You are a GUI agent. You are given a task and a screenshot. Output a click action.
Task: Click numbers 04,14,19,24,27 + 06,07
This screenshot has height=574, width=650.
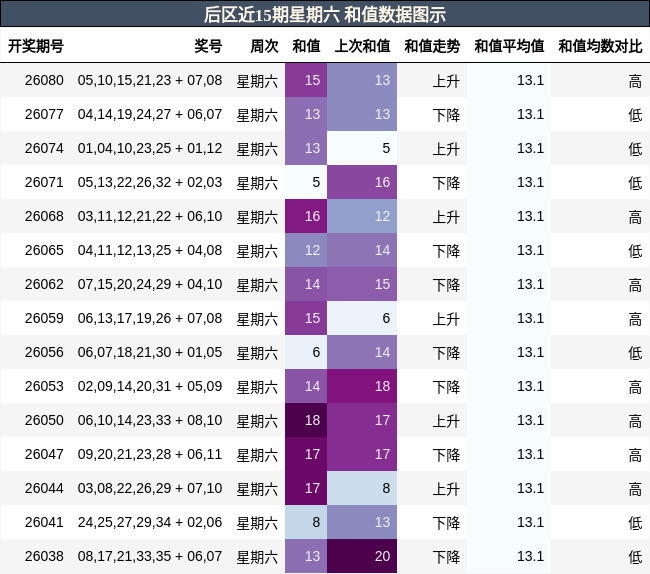(x=150, y=114)
